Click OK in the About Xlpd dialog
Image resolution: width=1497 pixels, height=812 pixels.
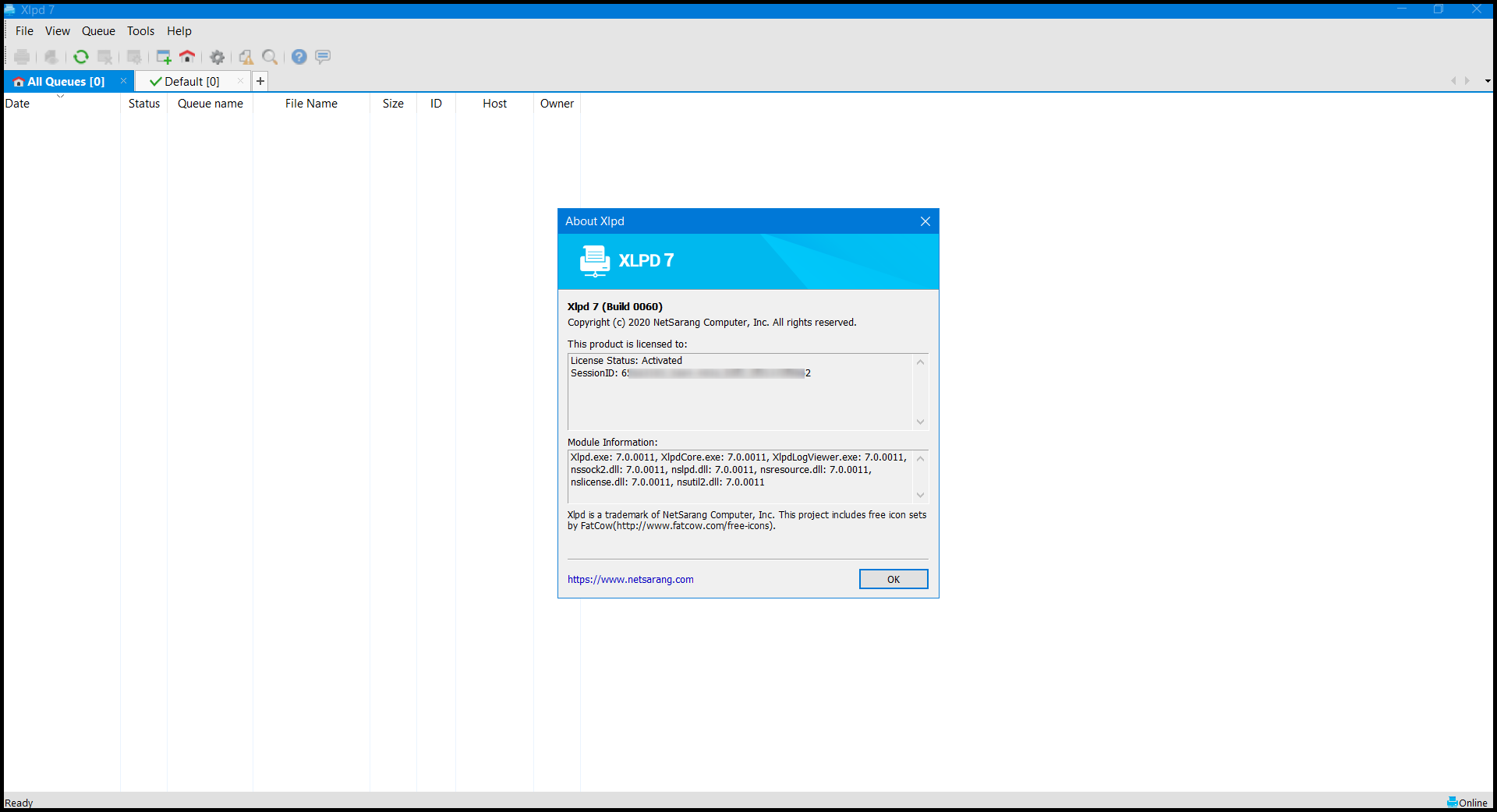(x=894, y=579)
